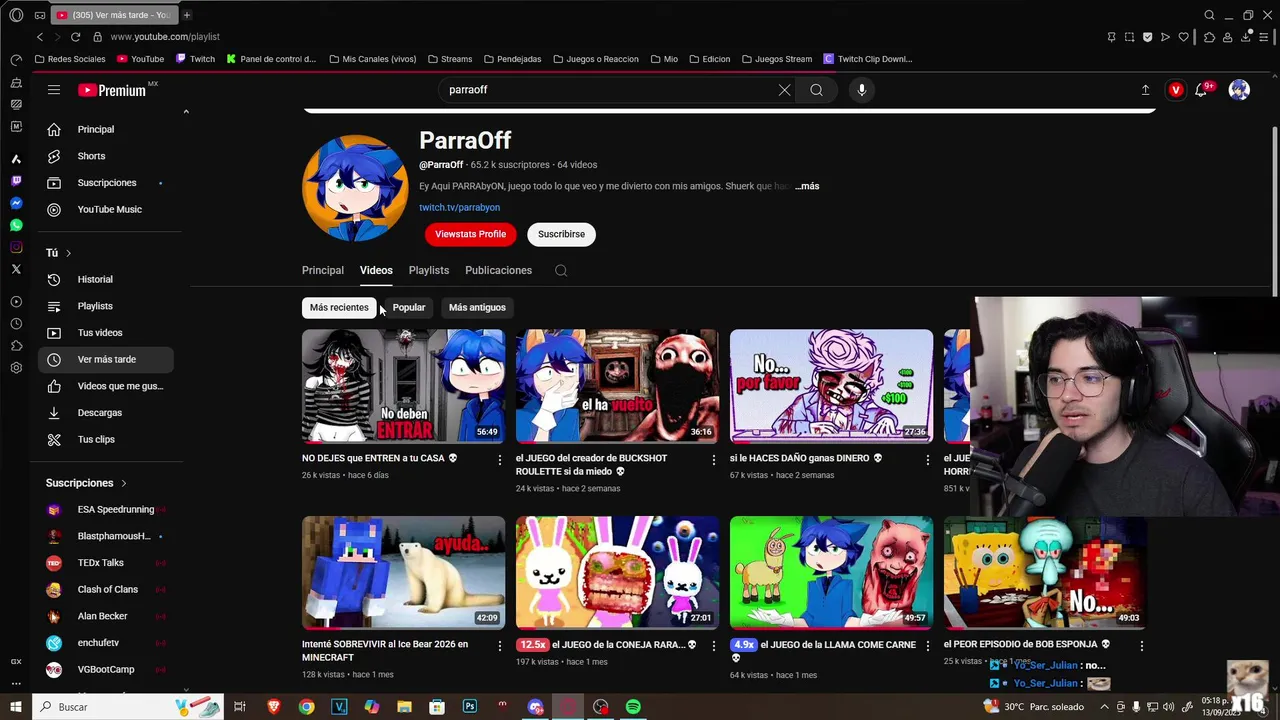
Task: Expand the Tú section chevron
Action: click(68, 253)
